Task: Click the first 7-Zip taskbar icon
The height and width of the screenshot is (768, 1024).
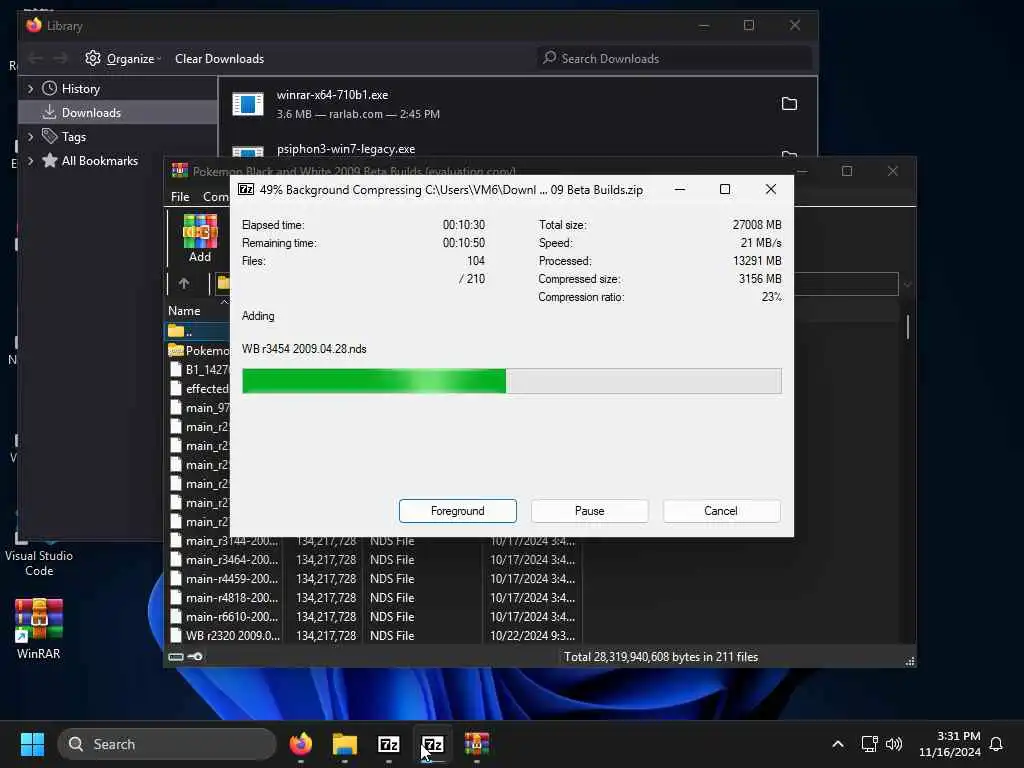Action: coord(389,744)
